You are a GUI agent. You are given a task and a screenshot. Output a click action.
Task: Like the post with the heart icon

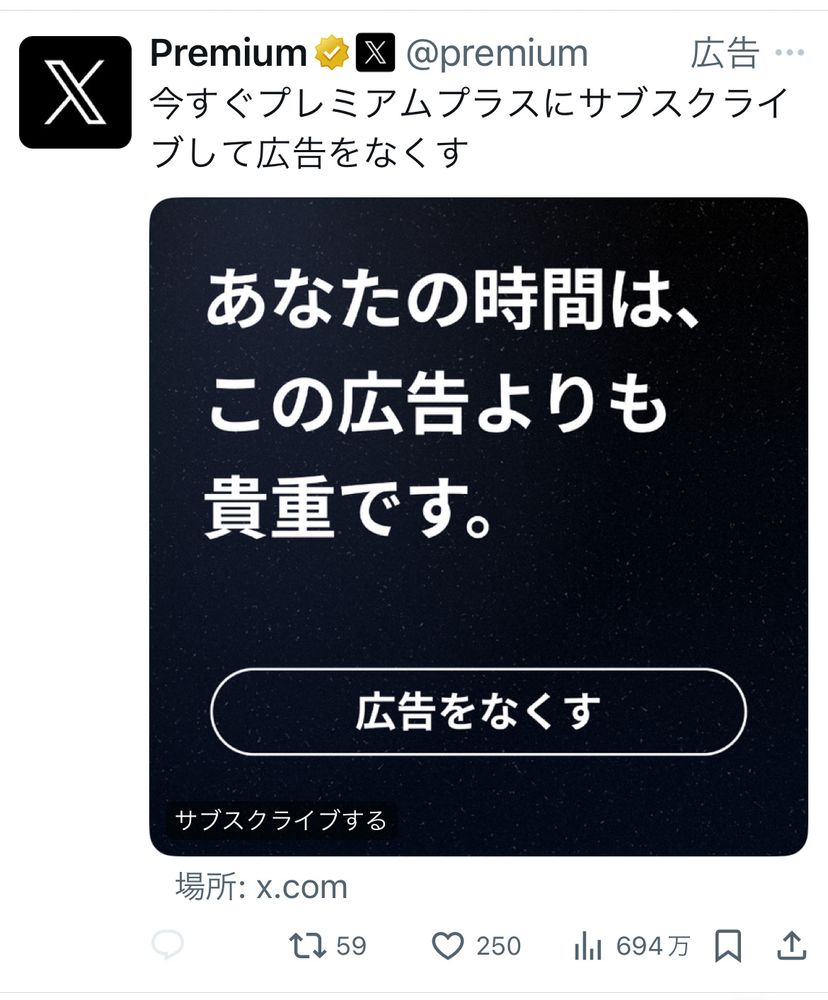(448, 946)
